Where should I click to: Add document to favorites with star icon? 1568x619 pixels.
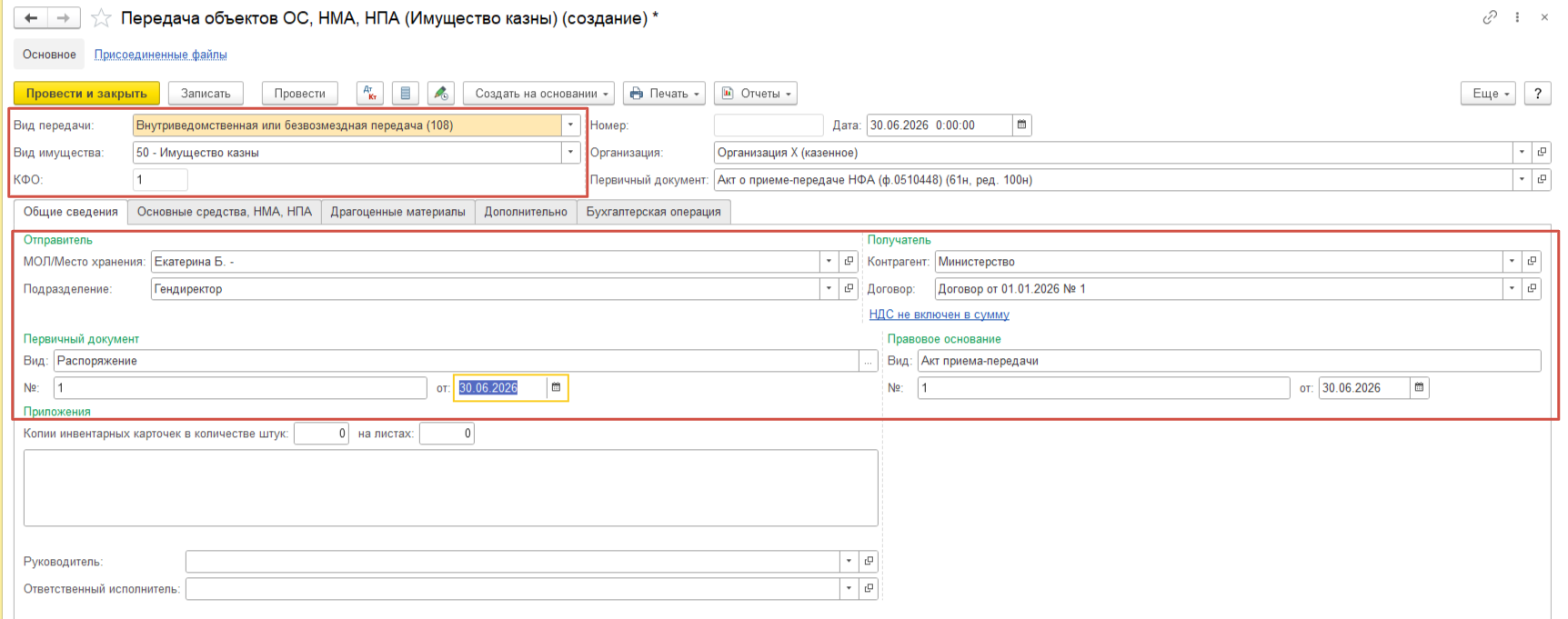(101, 18)
